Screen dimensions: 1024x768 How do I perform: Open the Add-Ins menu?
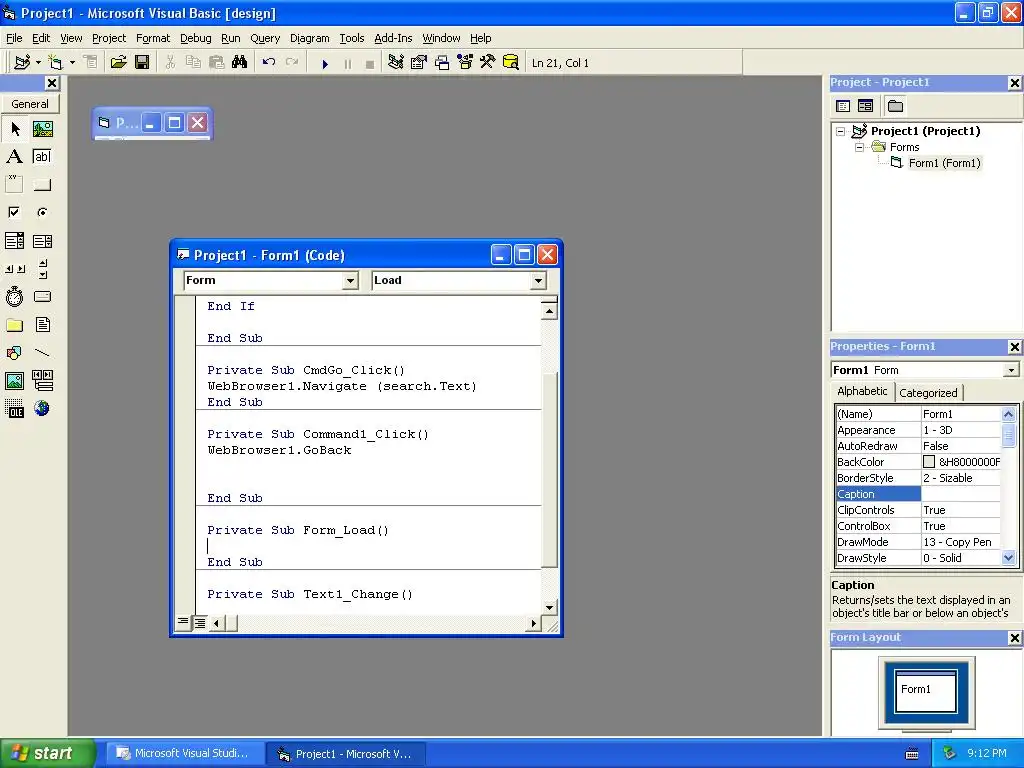pos(392,38)
